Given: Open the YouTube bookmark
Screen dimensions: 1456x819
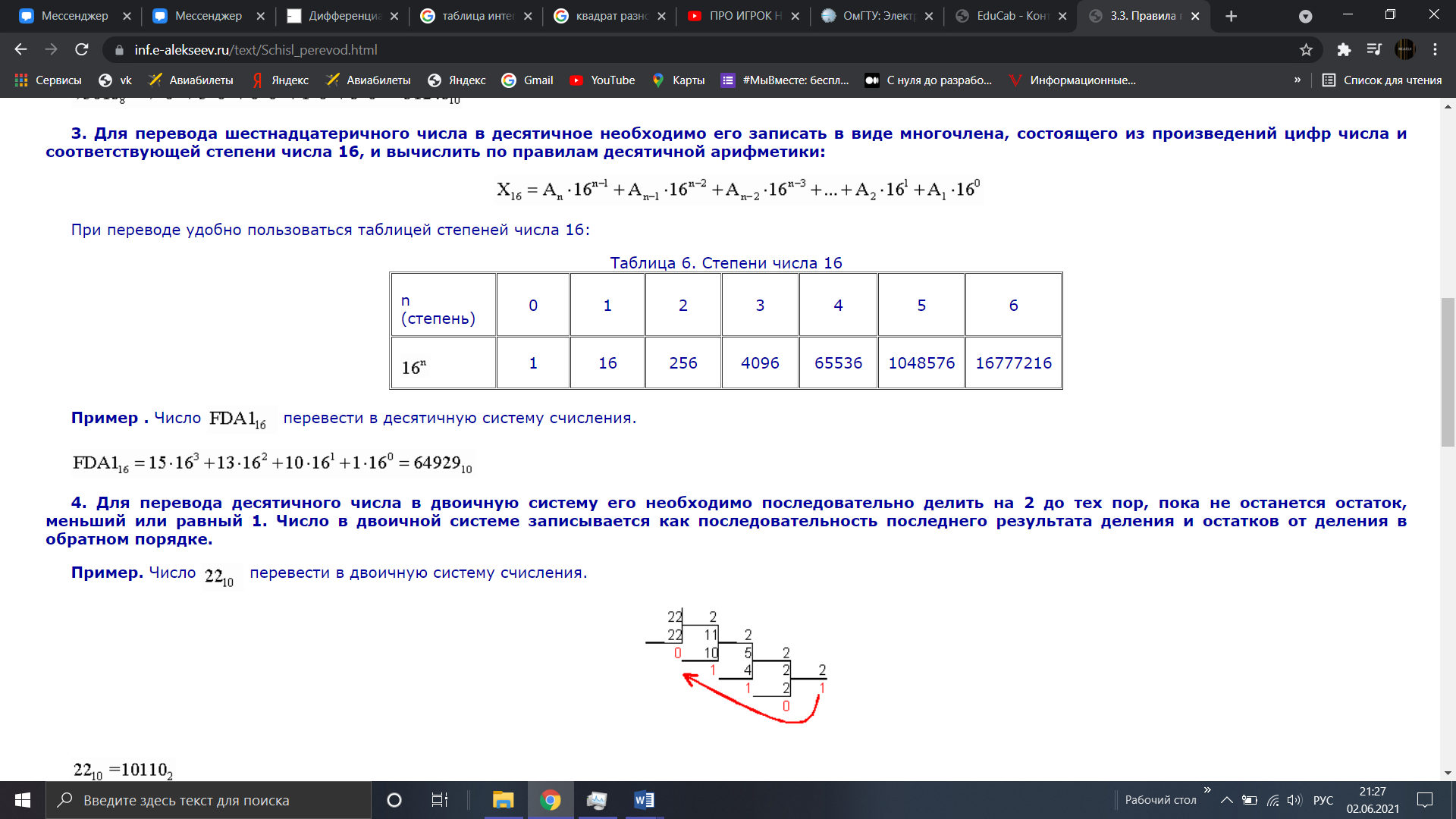Looking at the screenshot, I should (x=603, y=80).
